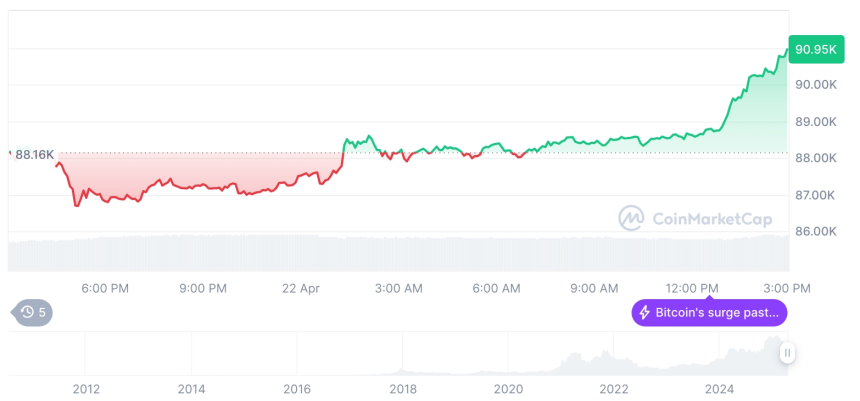Click the pause-style handle on the range navigator
860x401 pixels.
pos(788,352)
